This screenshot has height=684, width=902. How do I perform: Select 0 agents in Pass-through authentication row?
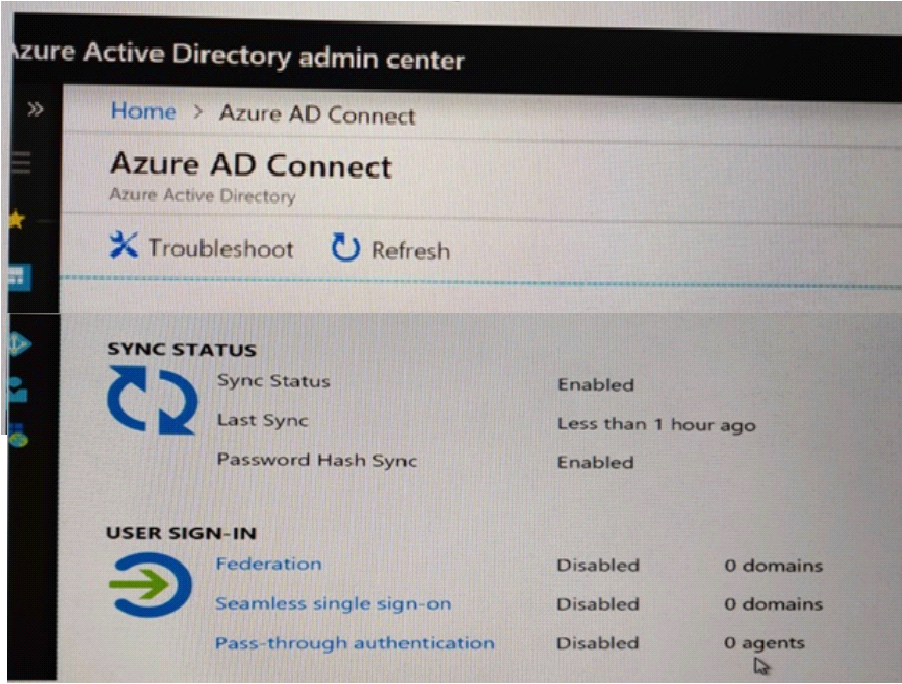coord(764,643)
